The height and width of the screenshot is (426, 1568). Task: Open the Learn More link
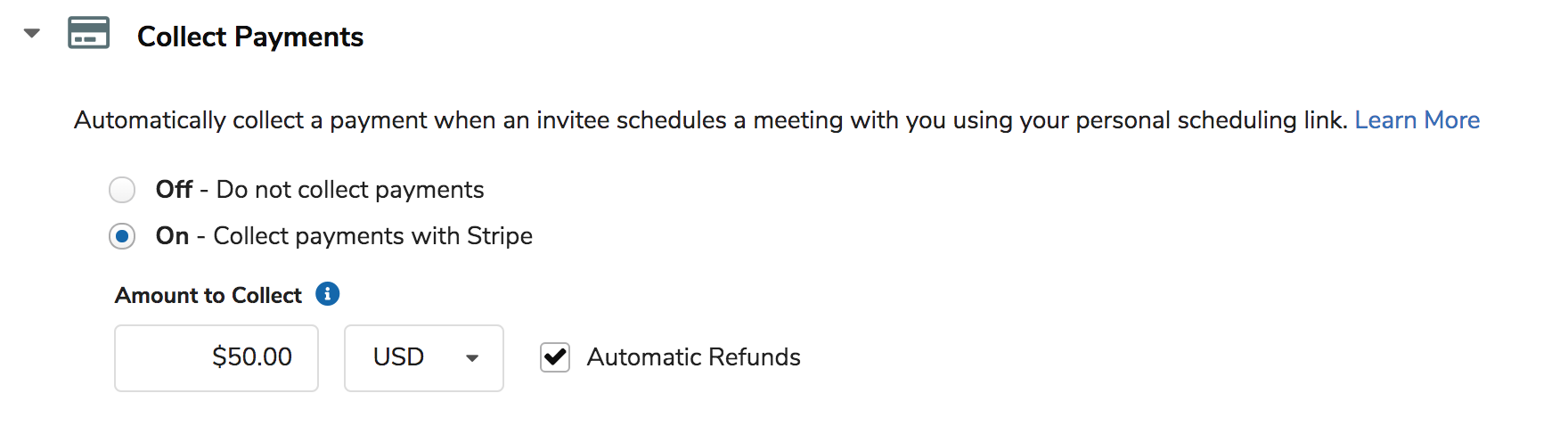click(x=1417, y=120)
